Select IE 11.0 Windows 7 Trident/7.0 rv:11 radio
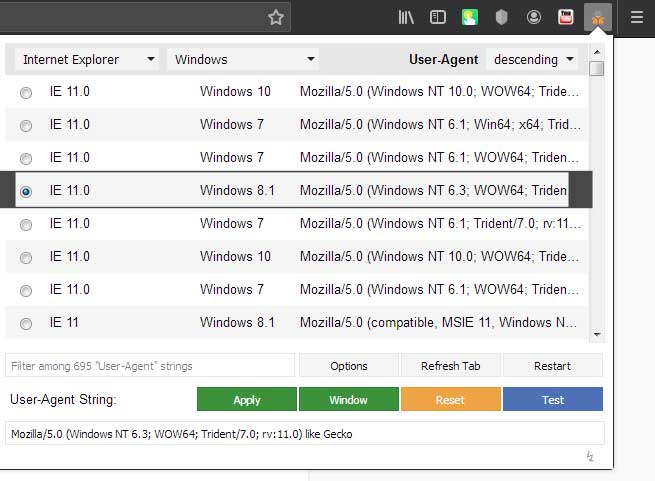 point(26,224)
